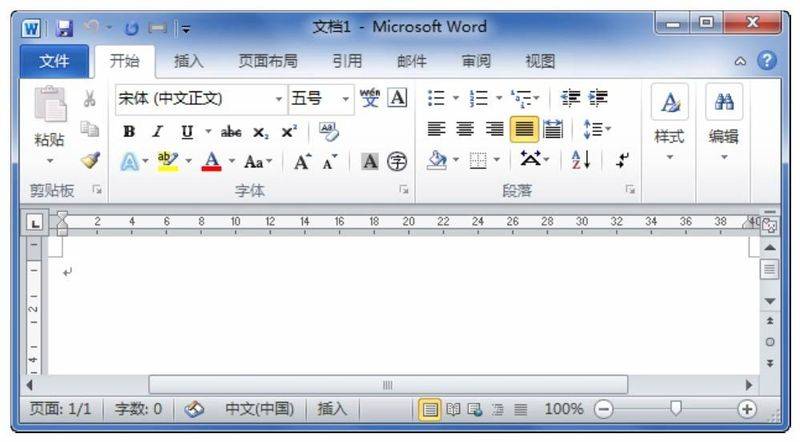The height and width of the screenshot is (442, 800).
Task: Click the Clear Formatting eraser icon
Action: pyautogui.click(x=329, y=132)
